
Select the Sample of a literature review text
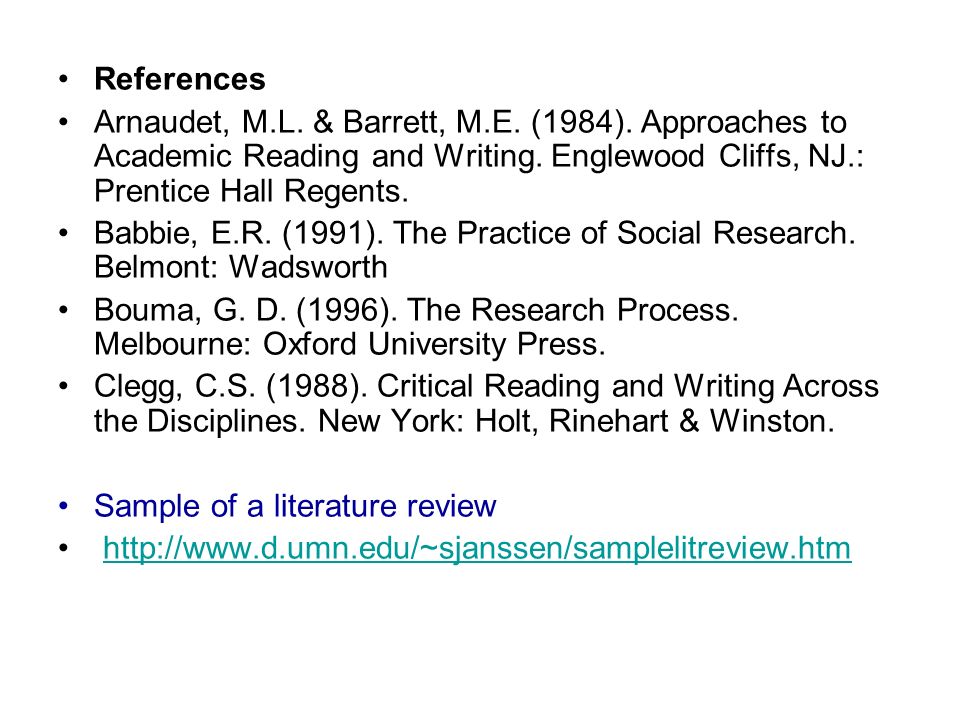tap(294, 506)
